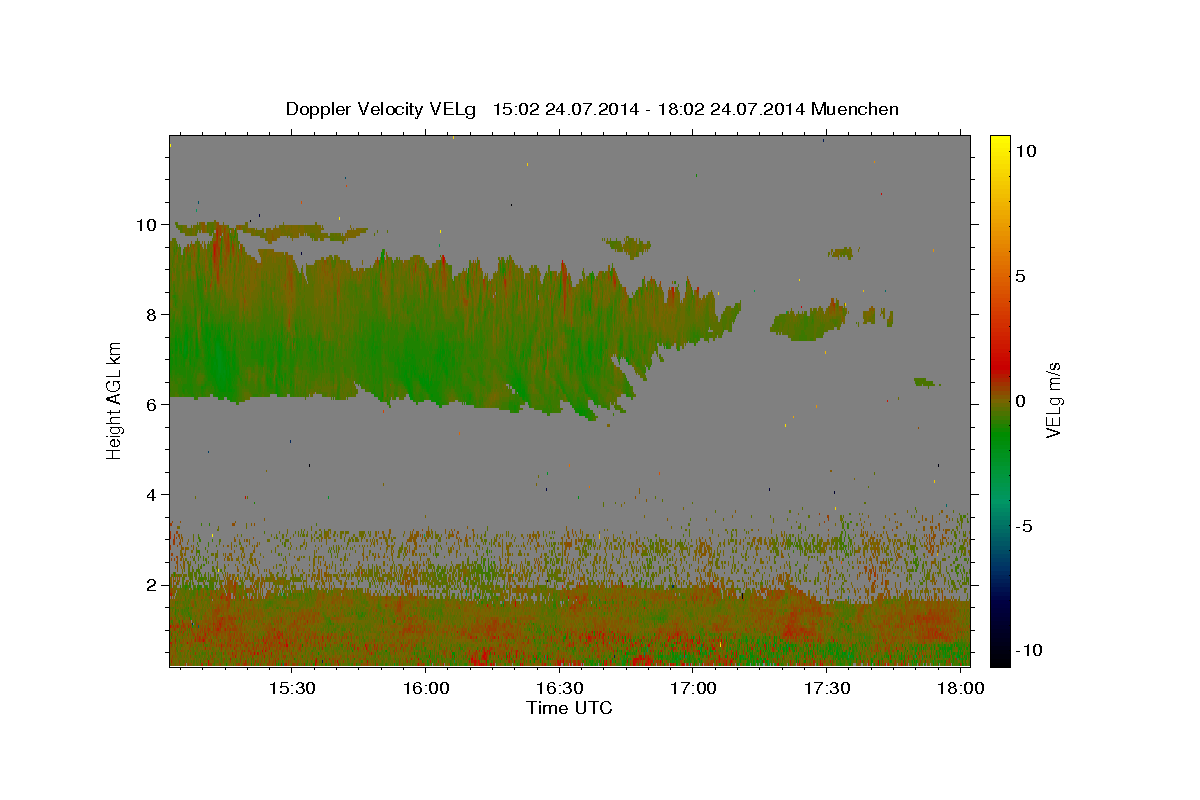
Task: Pick the yellow top of the colorbar
Action: (999, 145)
